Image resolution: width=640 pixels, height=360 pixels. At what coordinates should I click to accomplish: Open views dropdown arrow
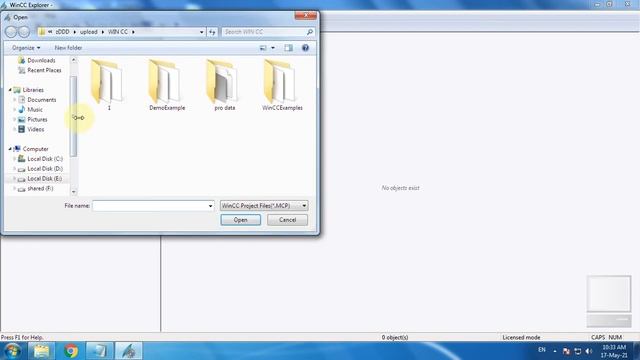(x=273, y=48)
